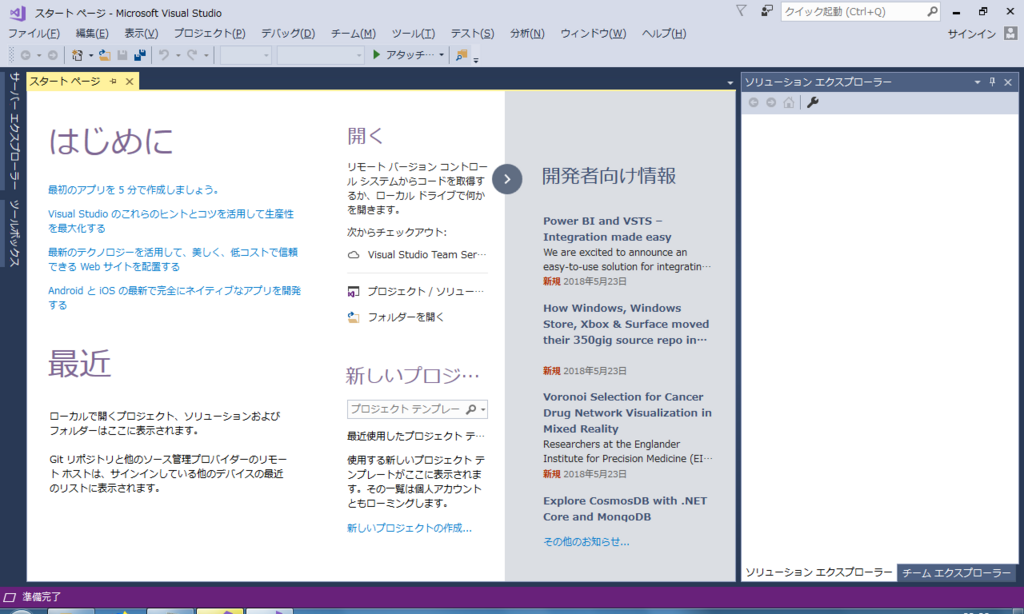Click the Open File toolbar icon

[x=104, y=54]
